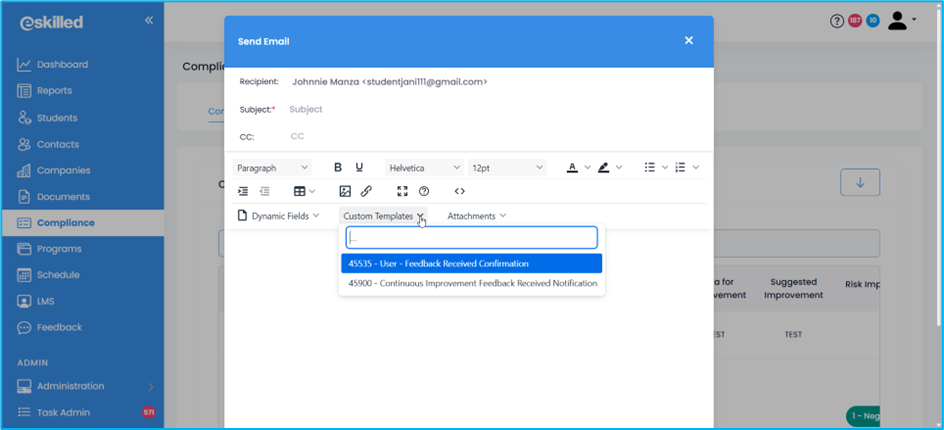The width and height of the screenshot is (944, 430).
Task: Collapse the sidebar with double chevron
Action: pos(149,20)
